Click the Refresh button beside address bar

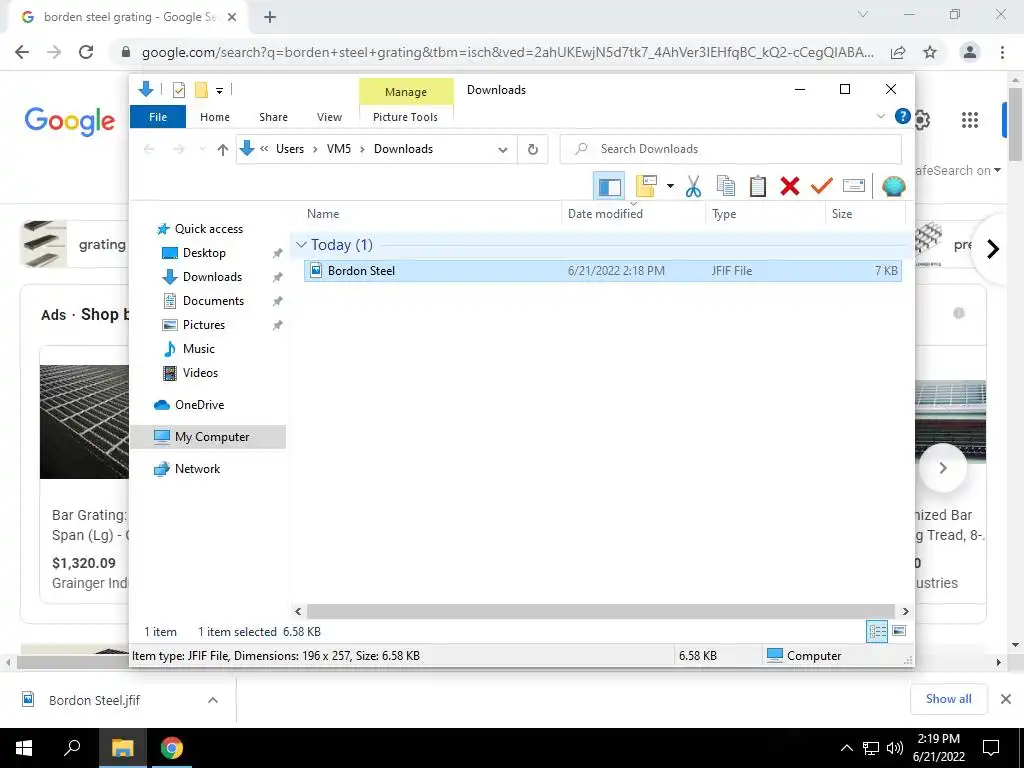click(x=532, y=149)
